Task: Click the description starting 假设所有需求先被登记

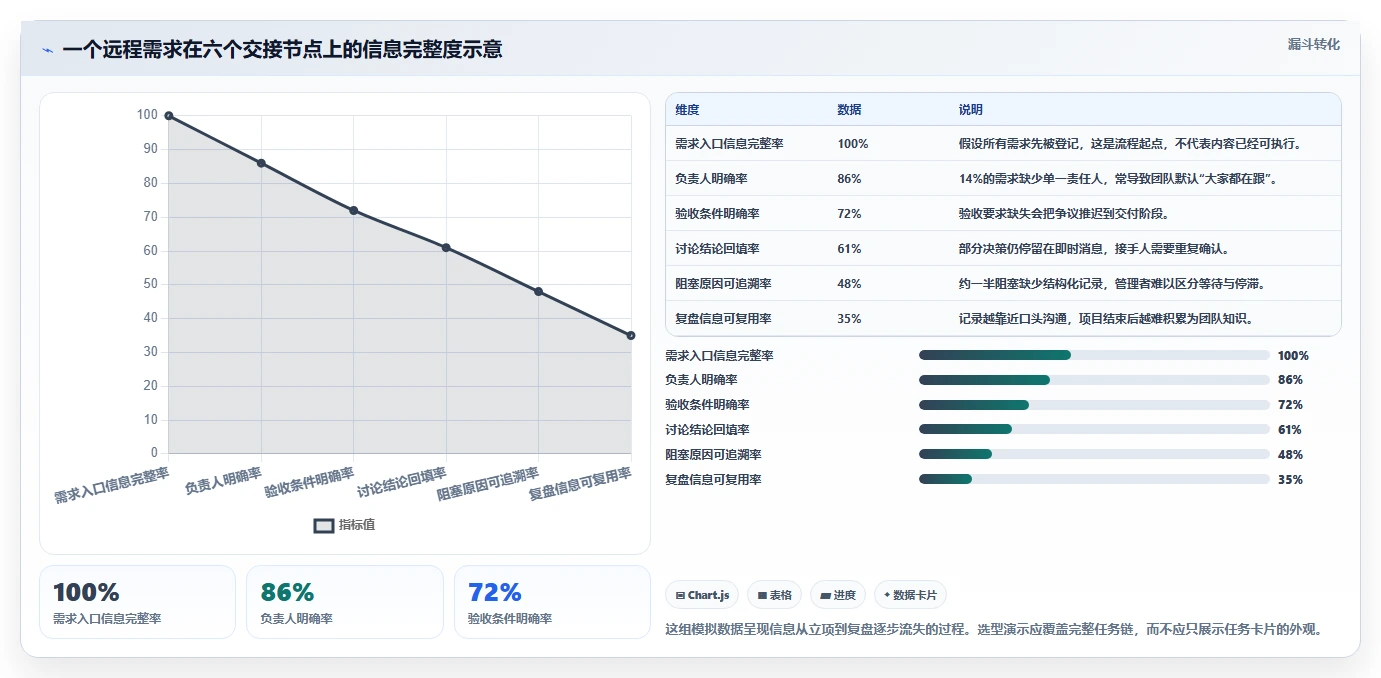Action: click(1130, 144)
